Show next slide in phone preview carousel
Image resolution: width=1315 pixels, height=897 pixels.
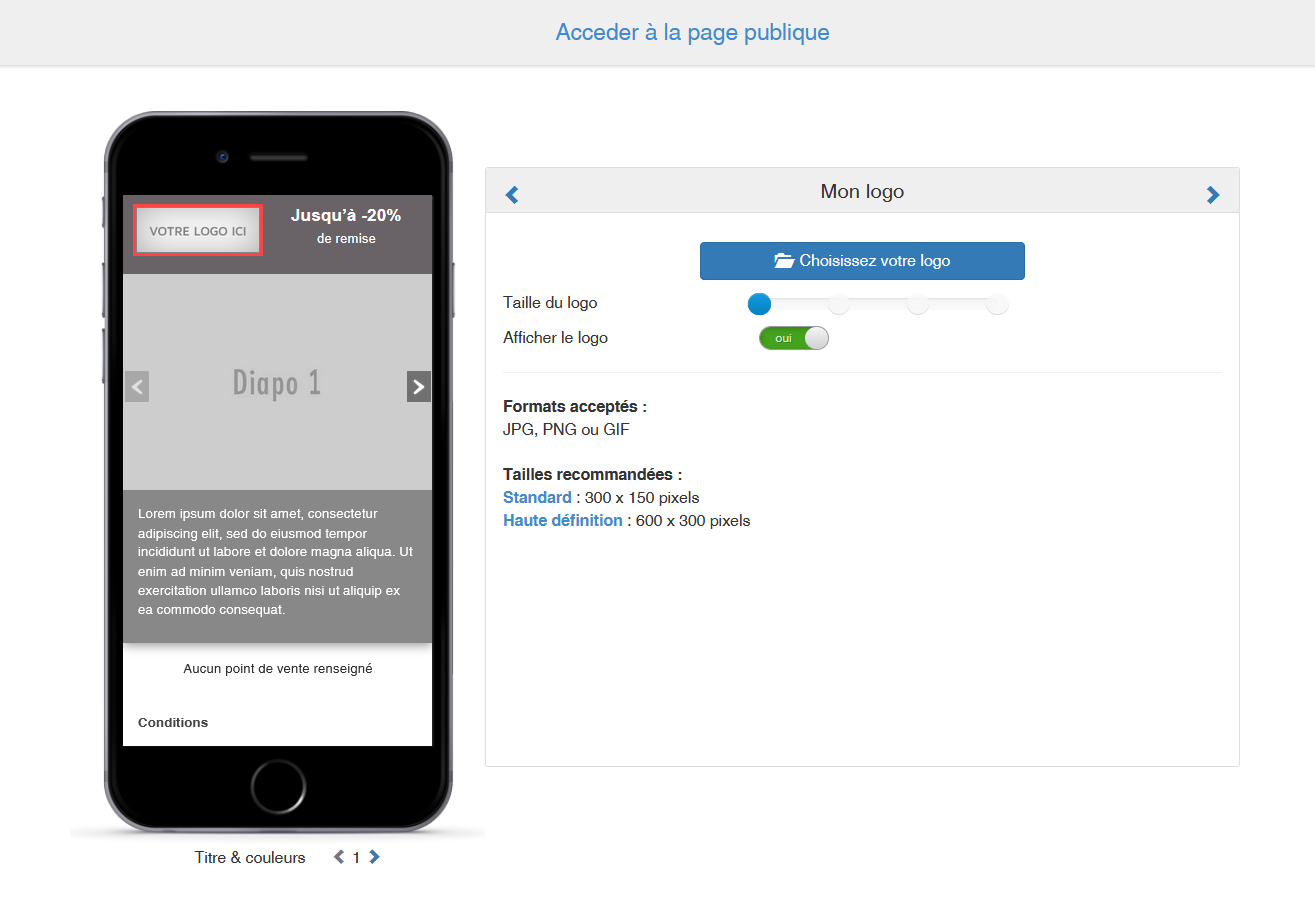[419, 386]
